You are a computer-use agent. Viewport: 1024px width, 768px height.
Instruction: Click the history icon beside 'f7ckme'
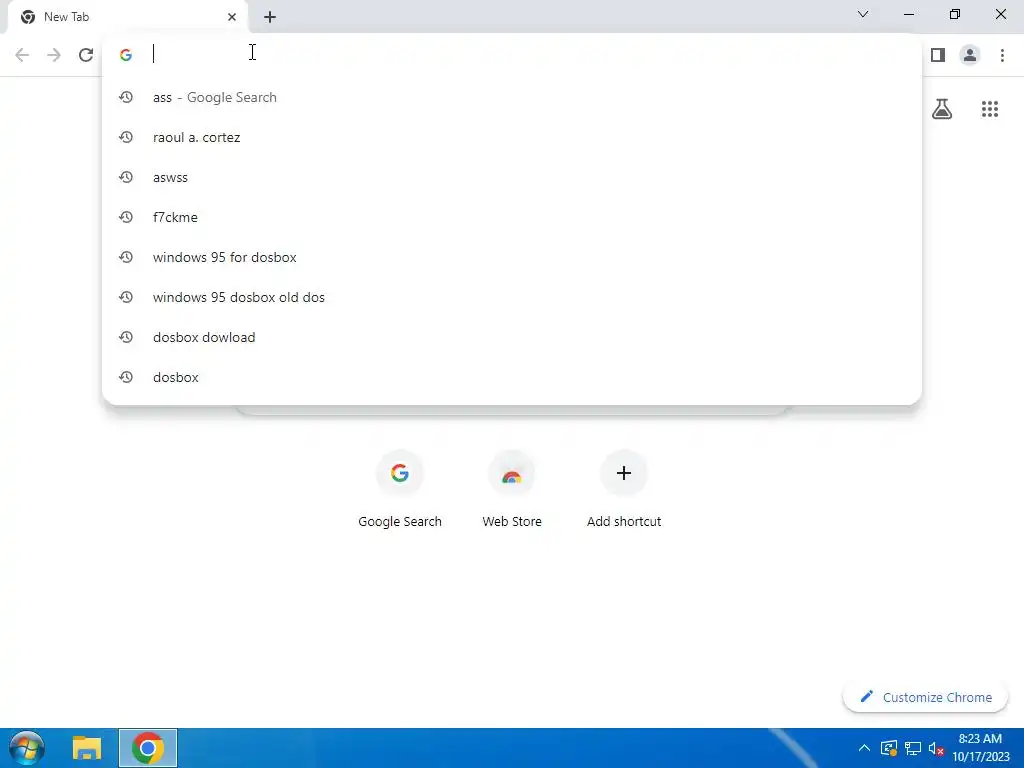coord(126,217)
